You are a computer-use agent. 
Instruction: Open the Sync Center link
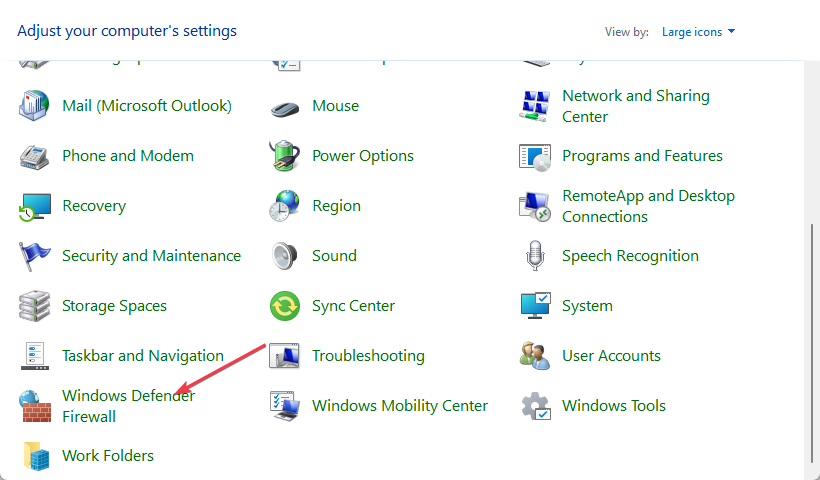click(354, 306)
